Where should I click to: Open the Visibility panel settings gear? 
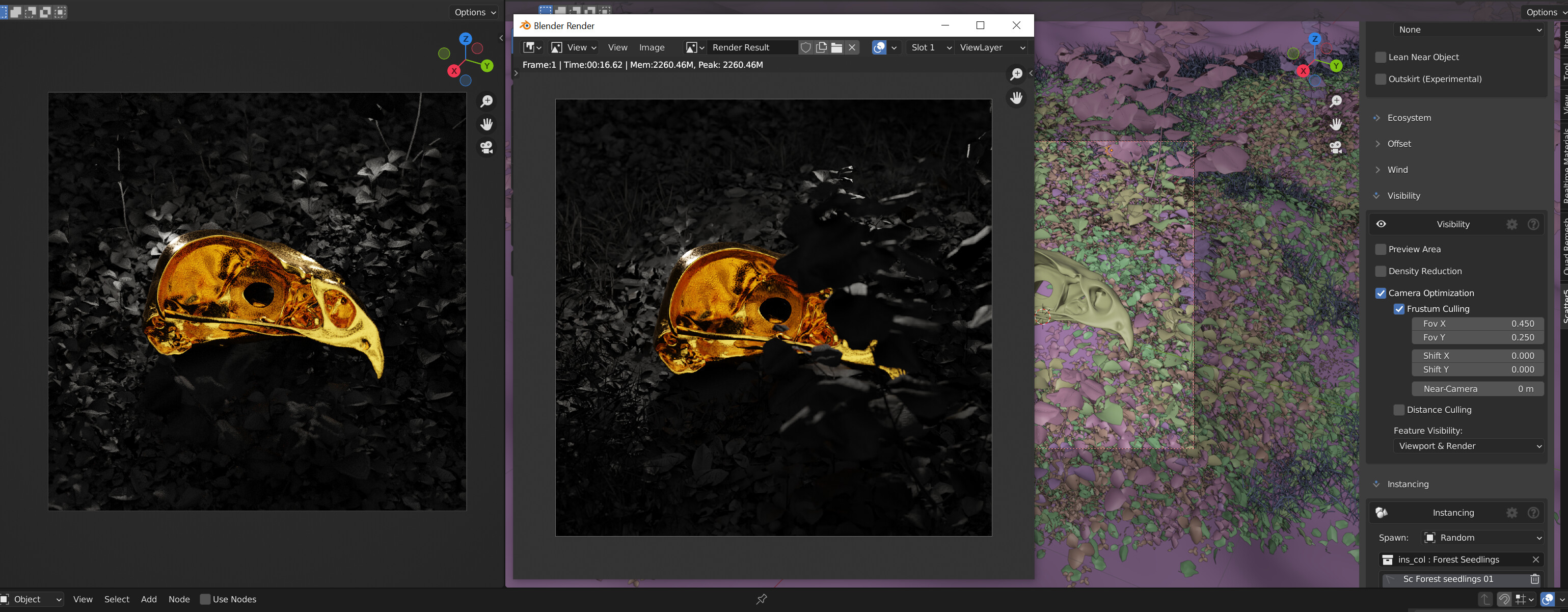(1512, 224)
